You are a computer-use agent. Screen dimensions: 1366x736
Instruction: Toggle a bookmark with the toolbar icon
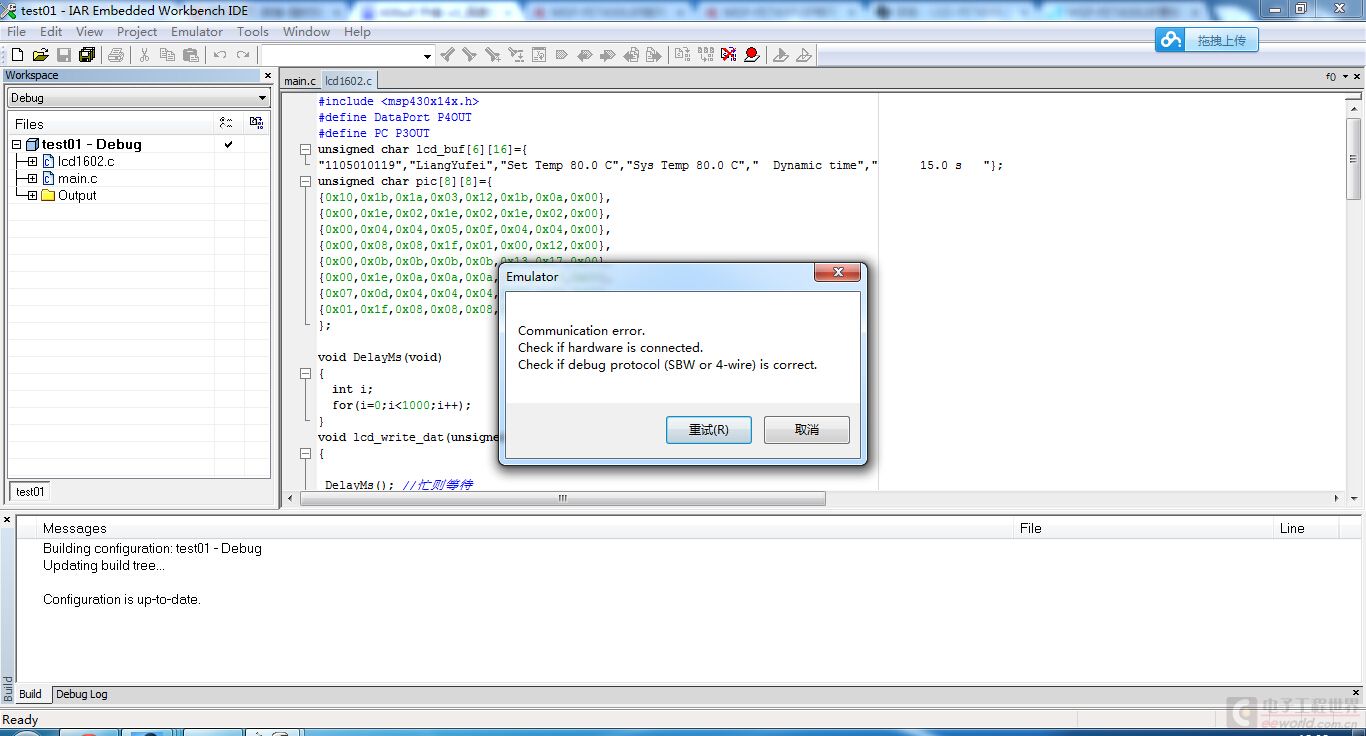click(x=562, y=55)
